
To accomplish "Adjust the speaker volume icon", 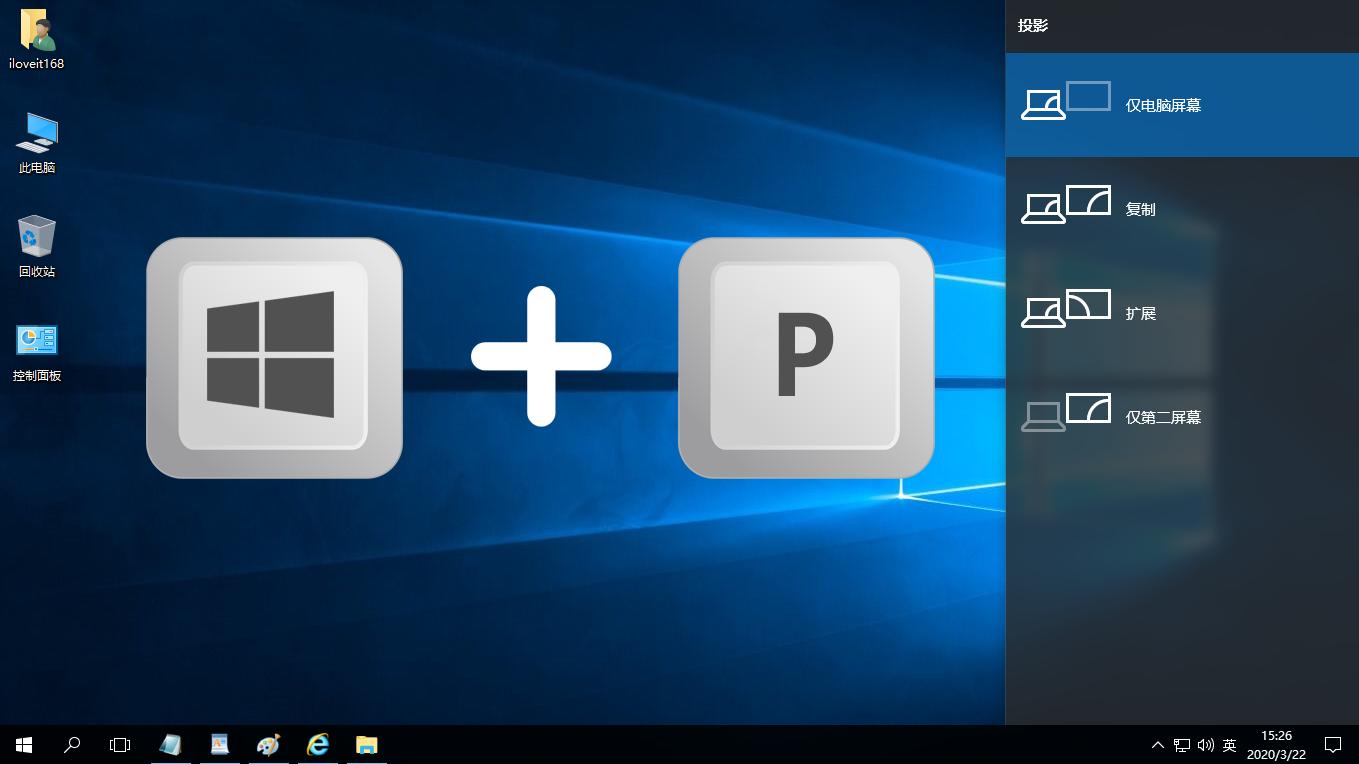I will point(1205,744).
